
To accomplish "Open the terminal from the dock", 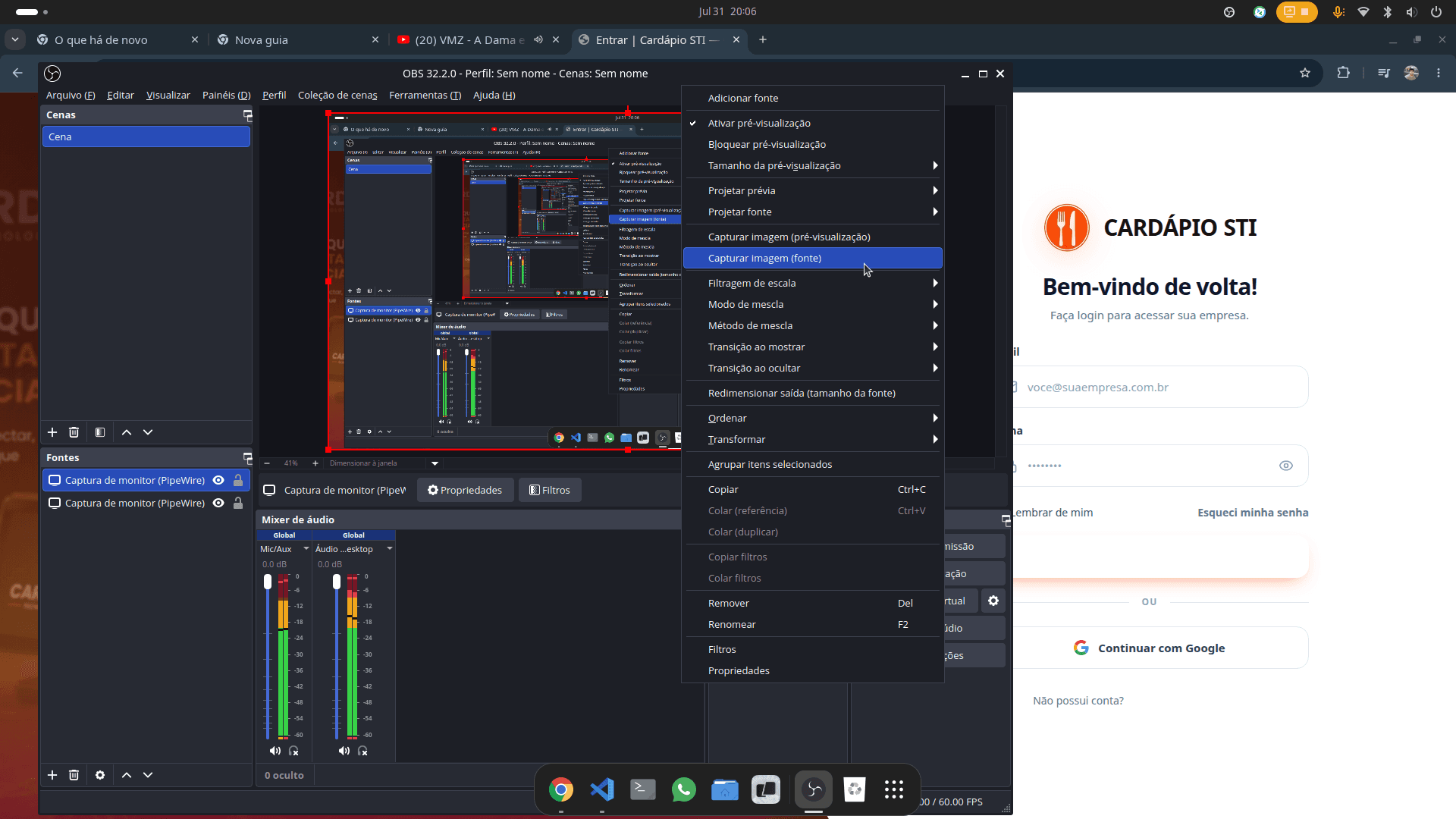I will (643, 789).
